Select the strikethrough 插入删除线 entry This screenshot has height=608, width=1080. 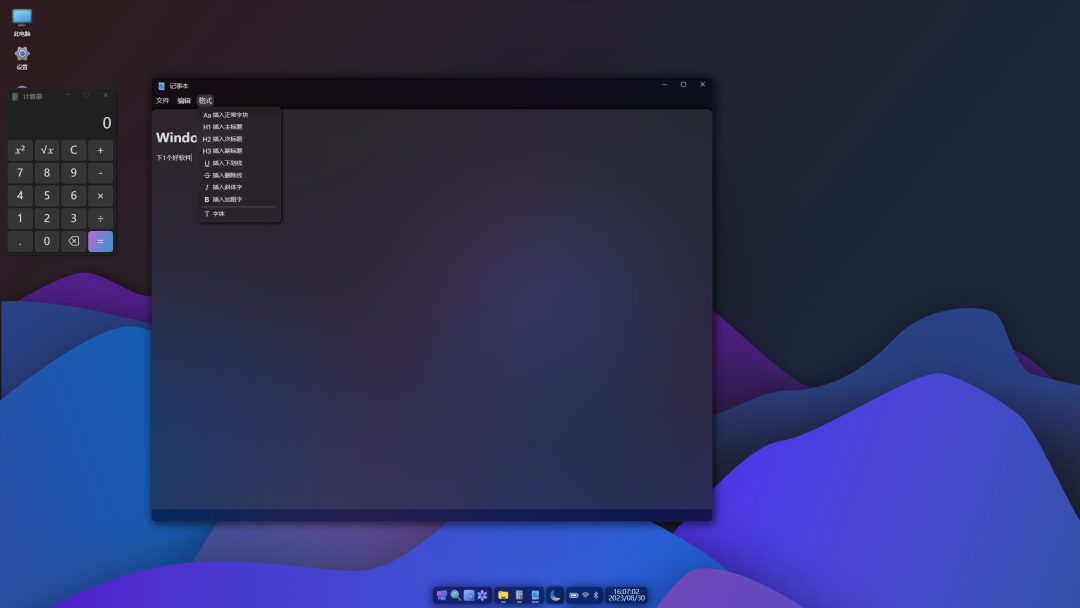pyautogui.click(x=239, y=175)
